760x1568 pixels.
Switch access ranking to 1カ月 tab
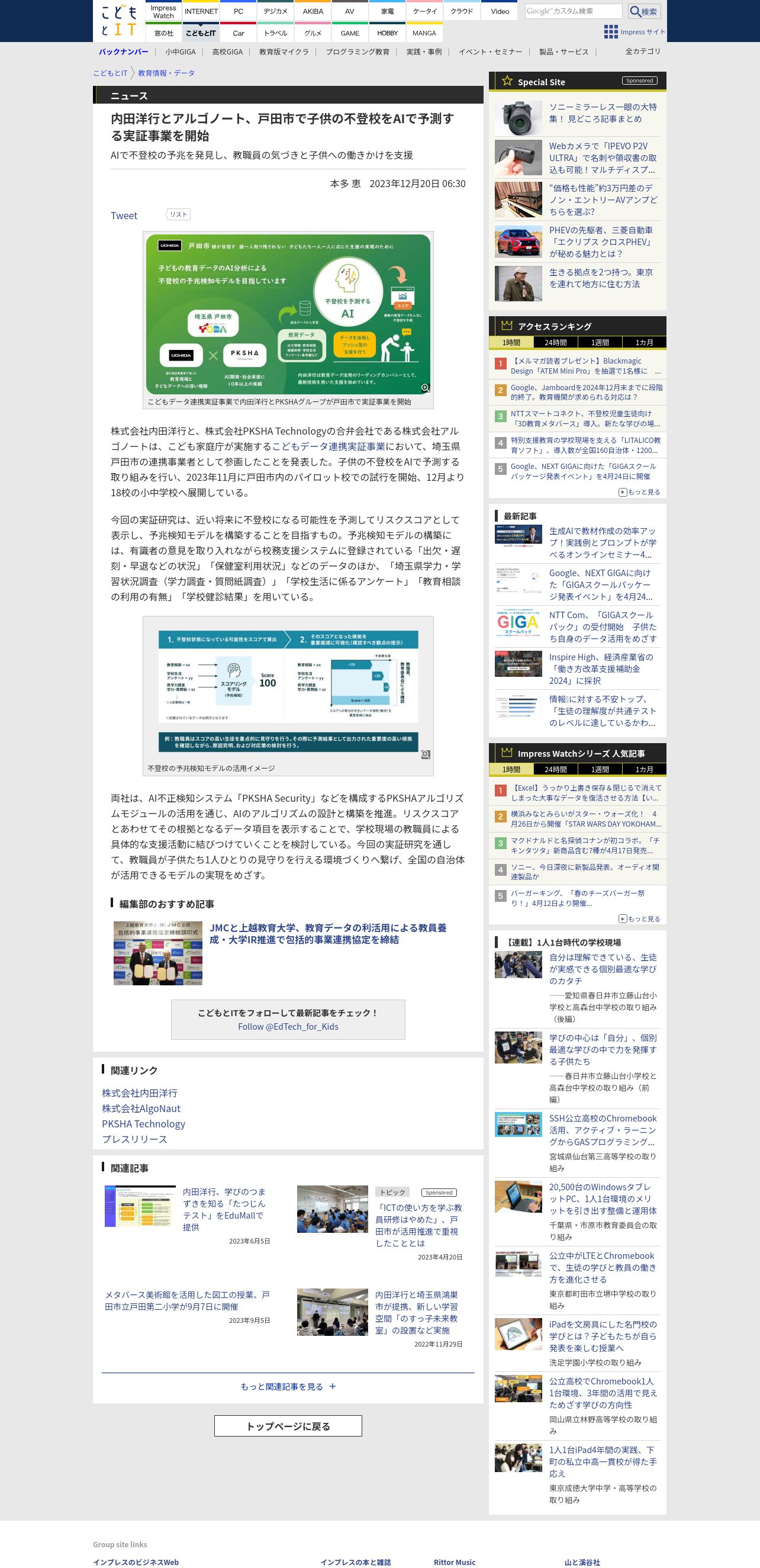click(644, 342)
